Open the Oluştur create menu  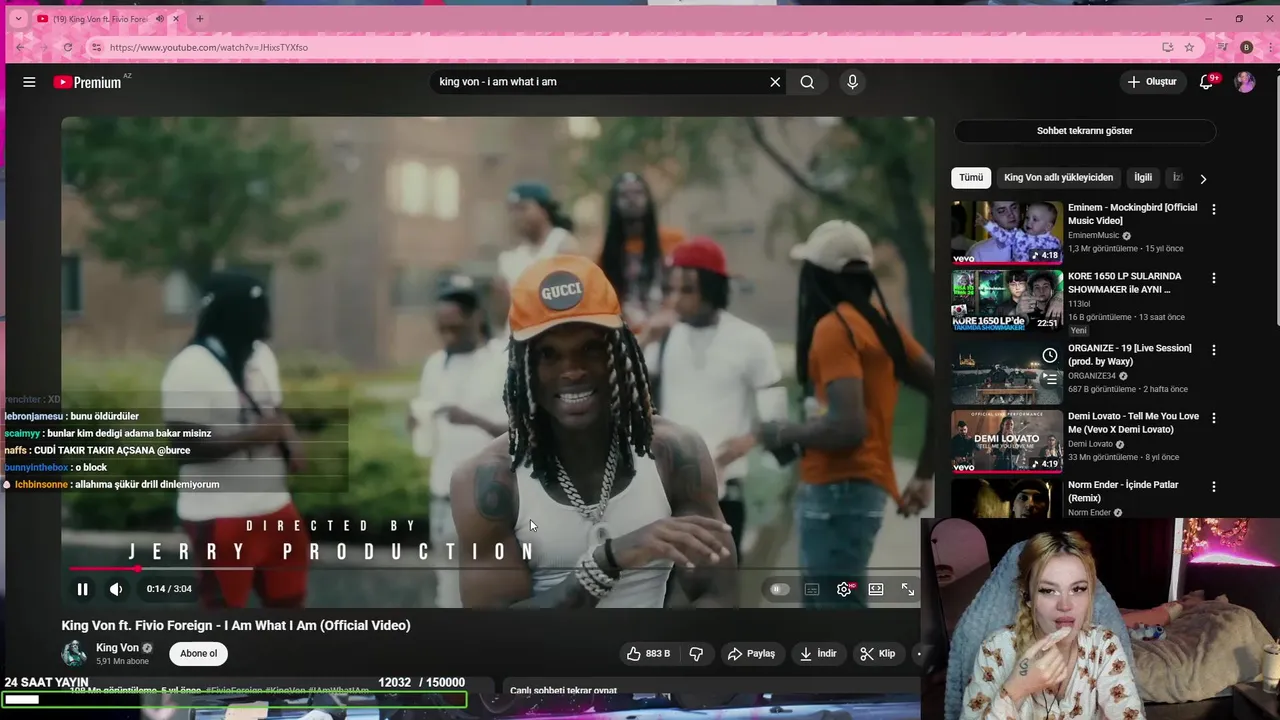coord(1152,82)
